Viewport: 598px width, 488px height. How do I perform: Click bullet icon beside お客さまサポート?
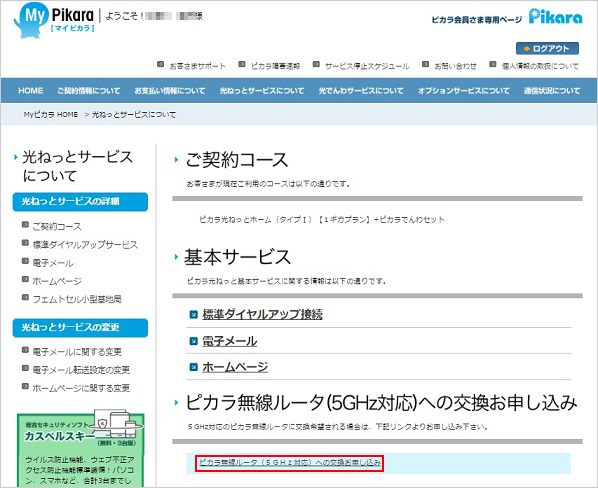click(x=161, y=64)
